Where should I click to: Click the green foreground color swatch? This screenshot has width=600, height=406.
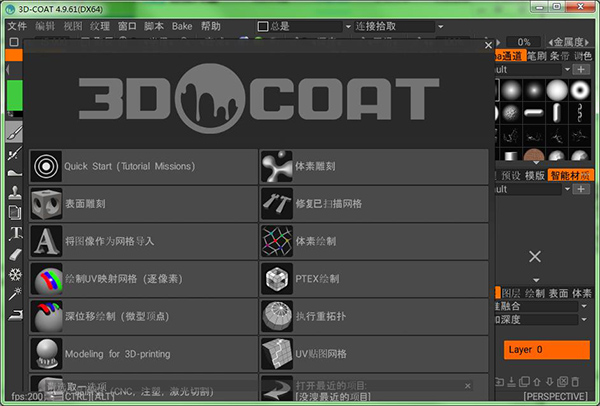(x=15, y=95)
